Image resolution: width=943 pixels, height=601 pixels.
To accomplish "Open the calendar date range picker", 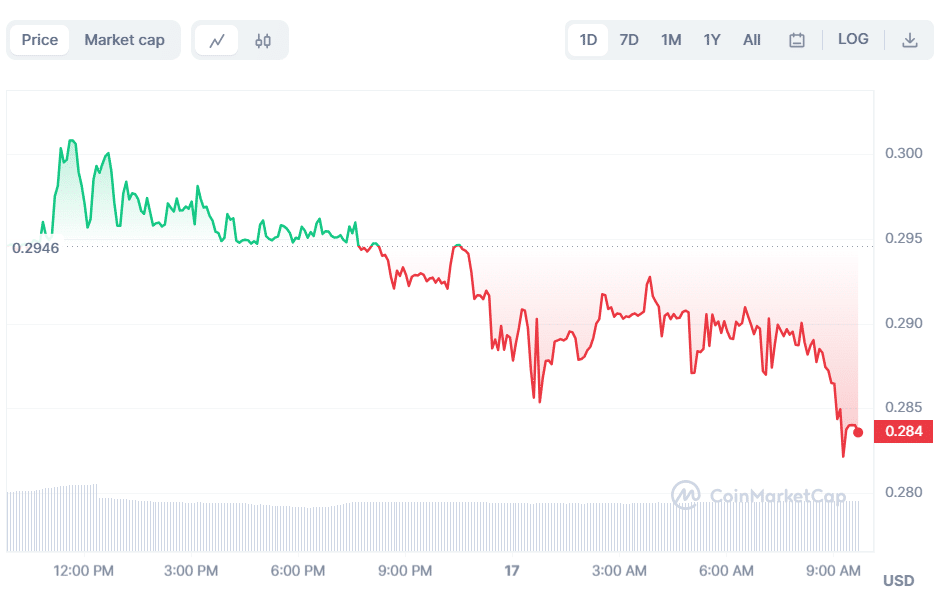I will pyautogui.click(x=797, y=40).
